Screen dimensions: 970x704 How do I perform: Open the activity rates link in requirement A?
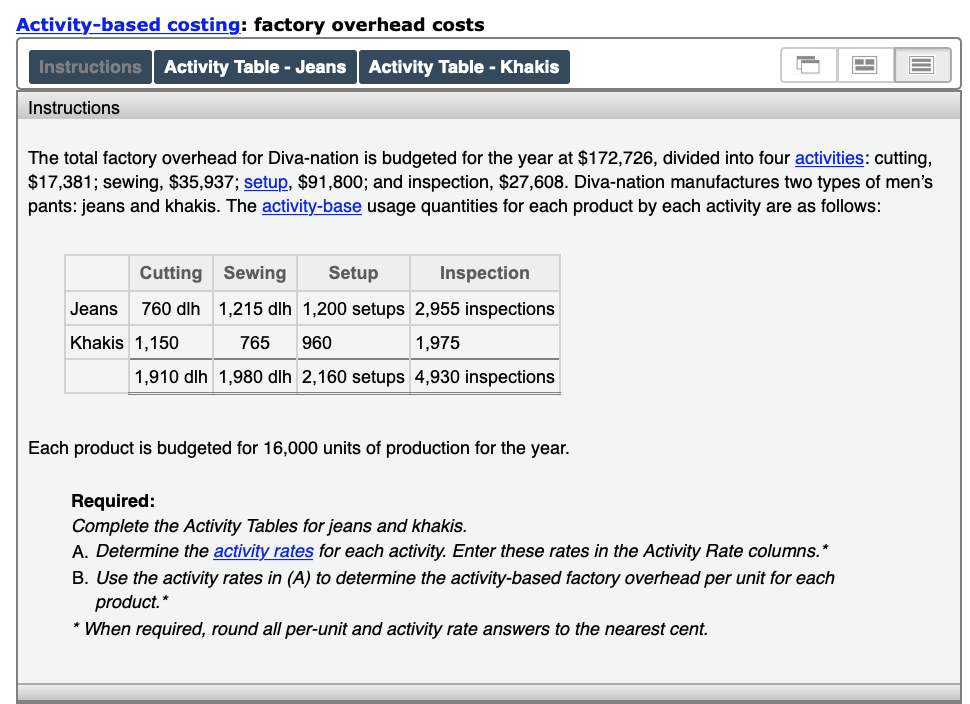[263, 551]
